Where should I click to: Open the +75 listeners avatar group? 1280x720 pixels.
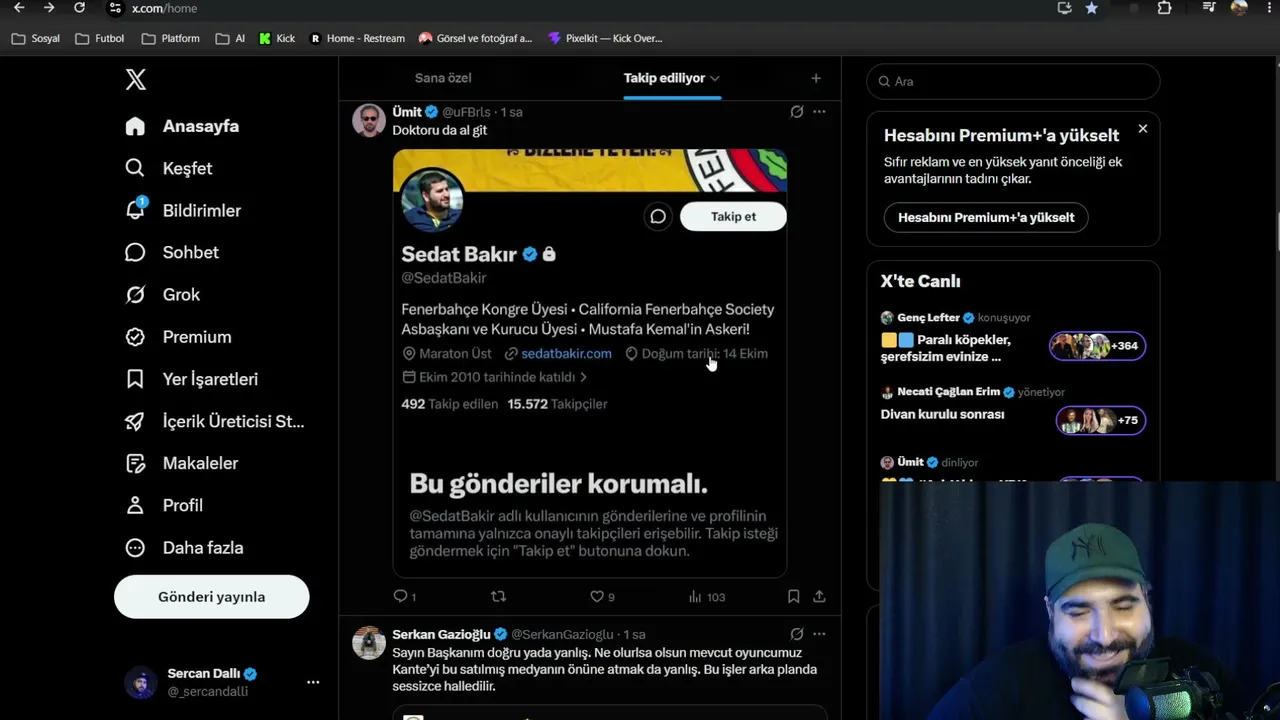(x=1101, y=420)
